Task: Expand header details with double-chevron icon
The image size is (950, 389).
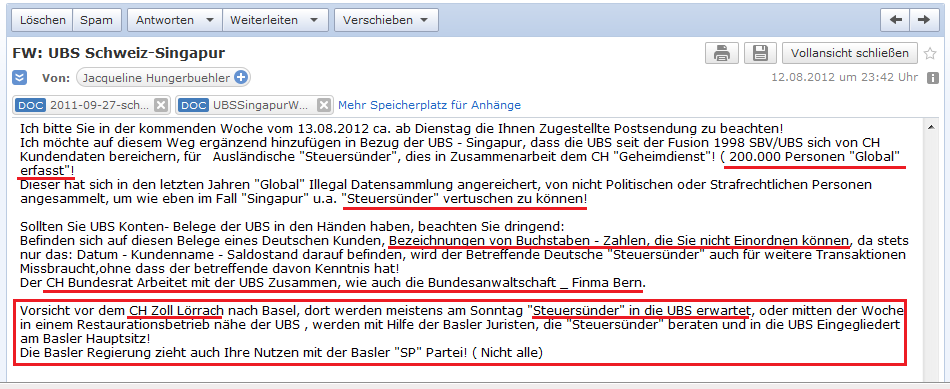Action: tap(20, 78)
